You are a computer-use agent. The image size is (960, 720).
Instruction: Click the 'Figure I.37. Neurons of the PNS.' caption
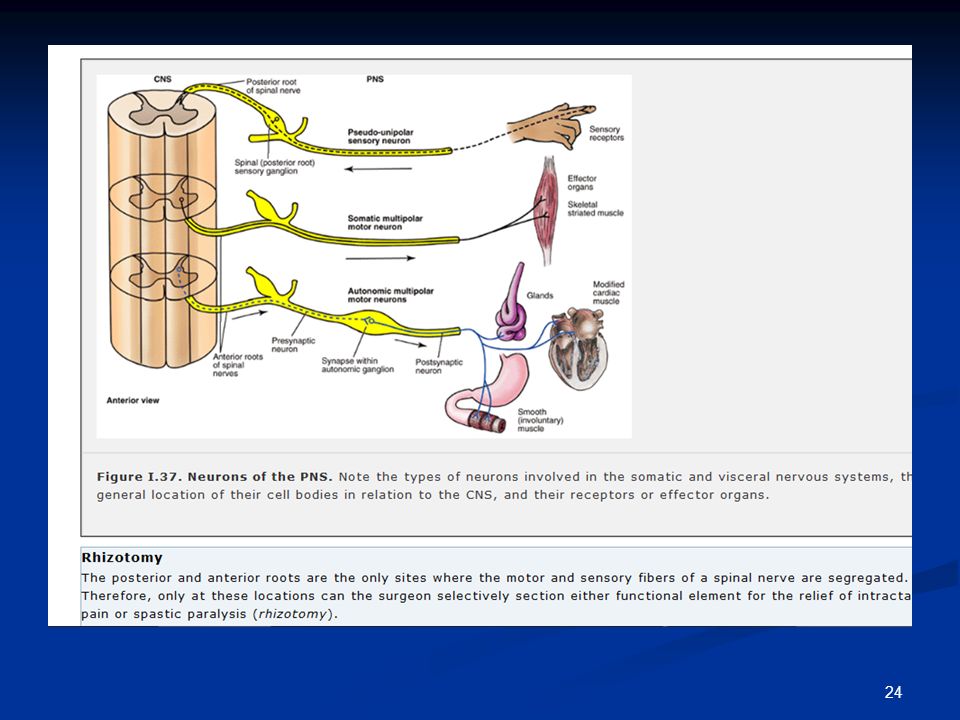214,477
